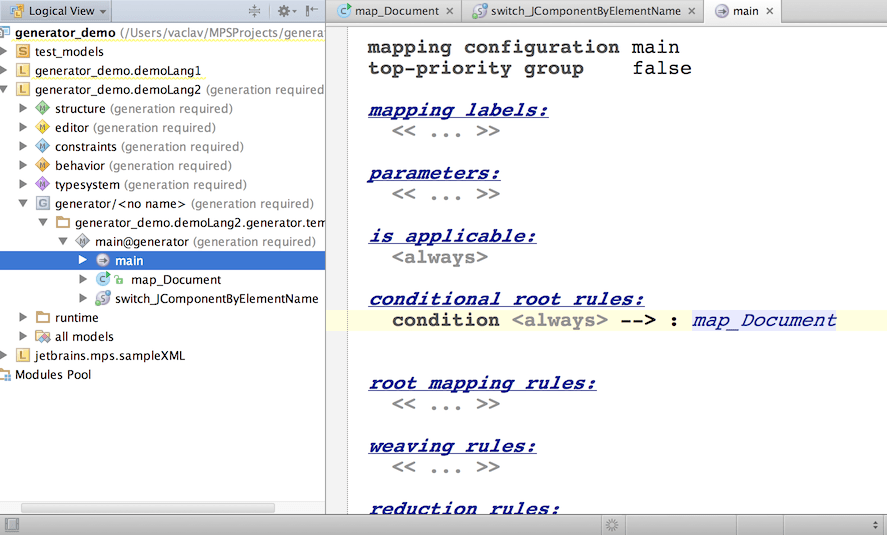Image resolution: width=887 pixels, height=535 pixels.
Task: Close the map_Document tab
Action: [450, 11]
